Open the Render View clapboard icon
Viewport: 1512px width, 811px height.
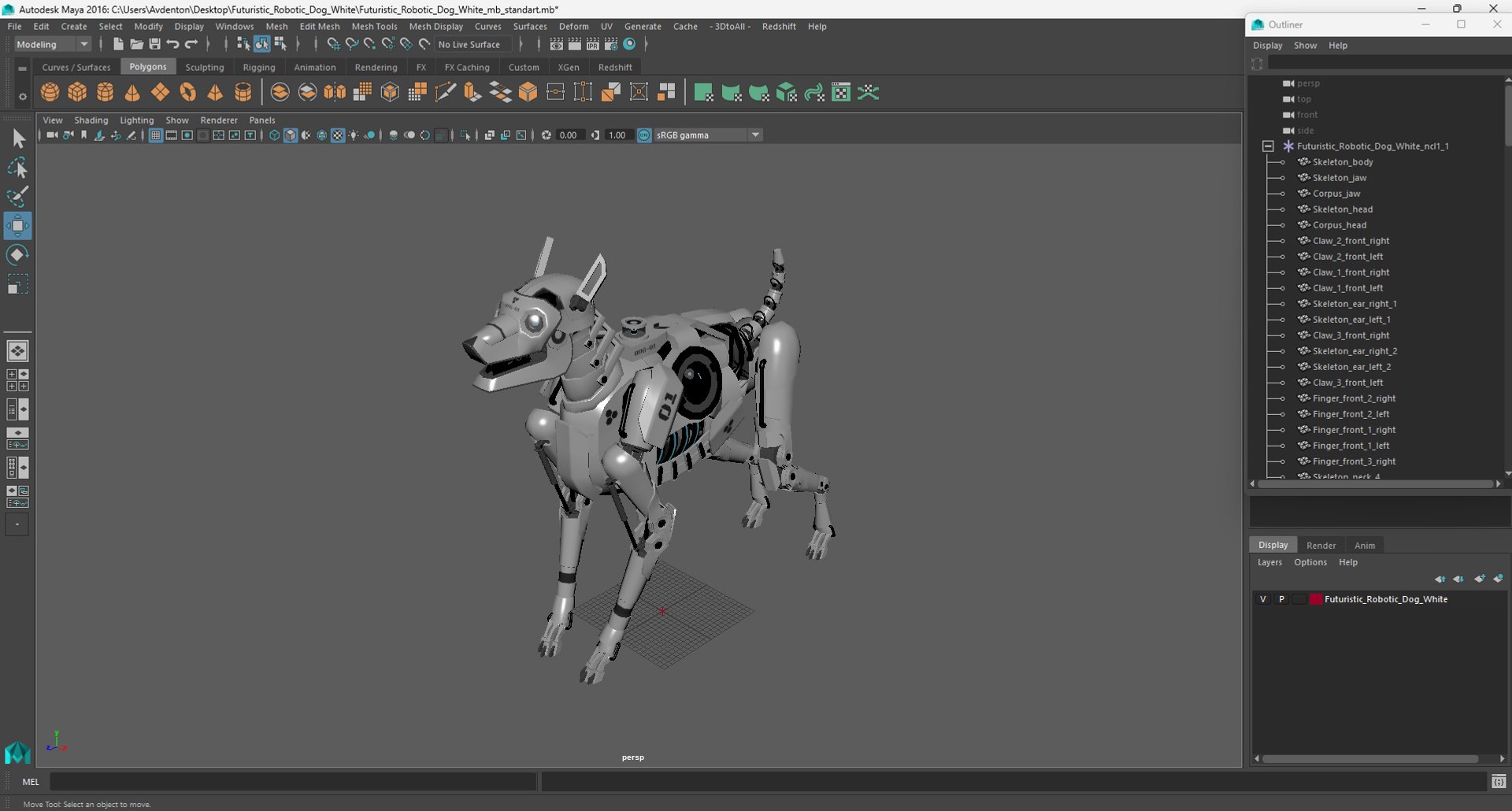556,44
